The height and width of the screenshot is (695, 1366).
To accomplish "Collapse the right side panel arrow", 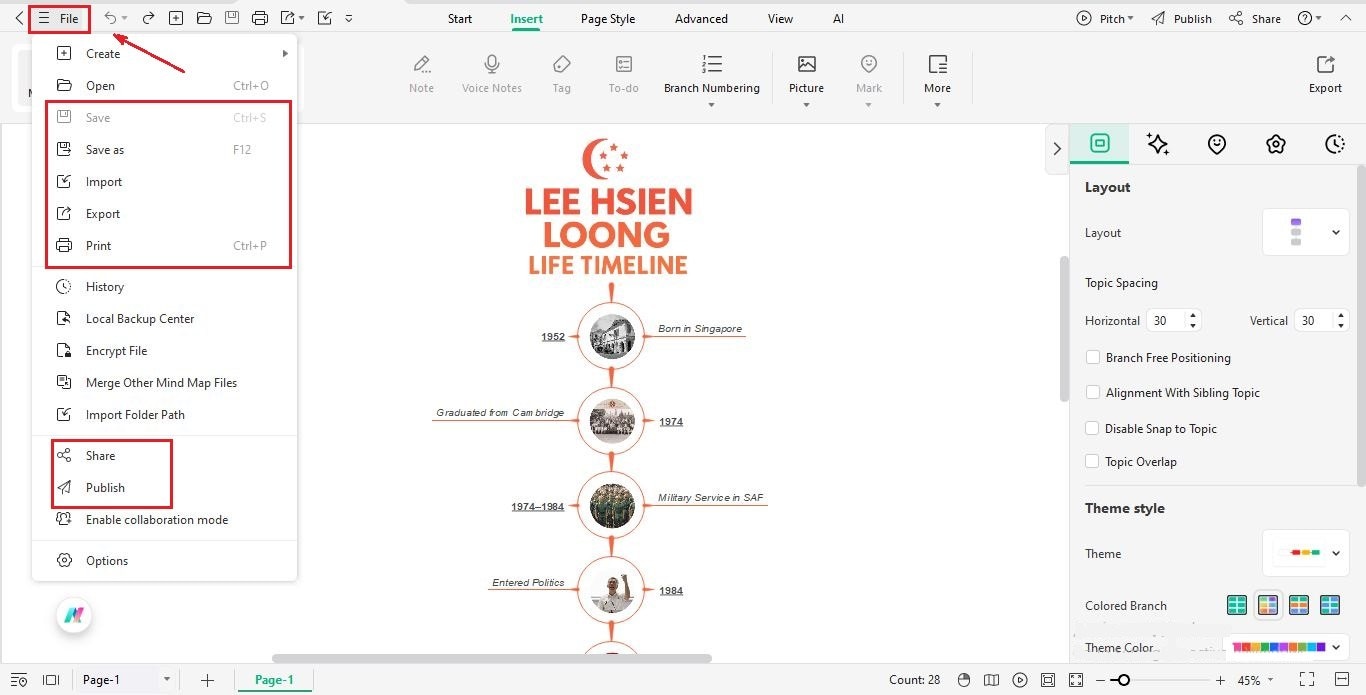I will [x=1057, y=149].
